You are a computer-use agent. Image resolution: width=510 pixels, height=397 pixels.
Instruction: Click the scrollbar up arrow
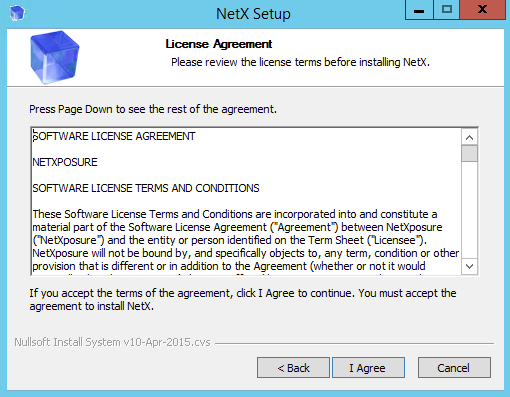tap(470, 137)
